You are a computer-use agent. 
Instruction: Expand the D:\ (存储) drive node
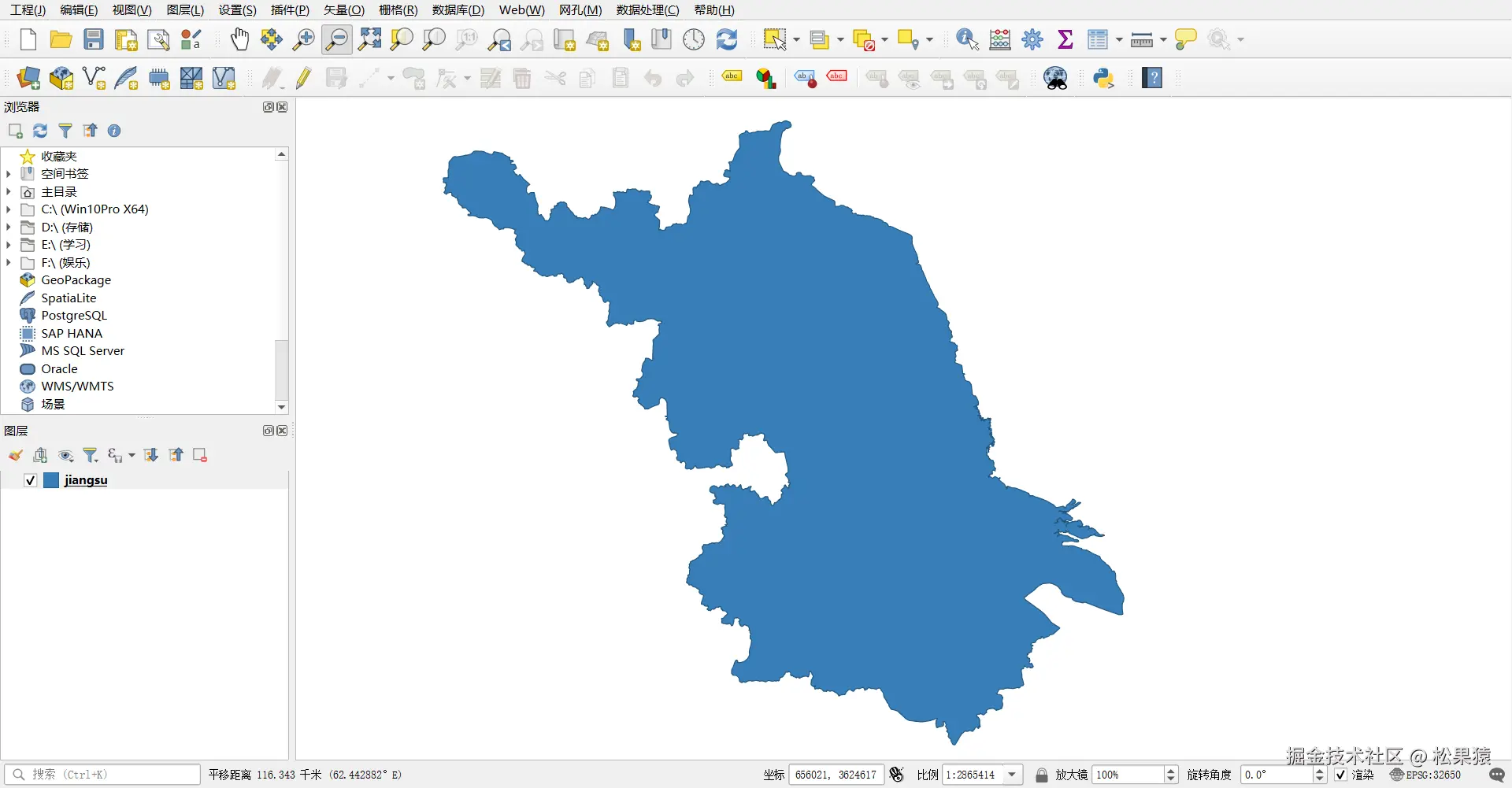pos(9,228)
